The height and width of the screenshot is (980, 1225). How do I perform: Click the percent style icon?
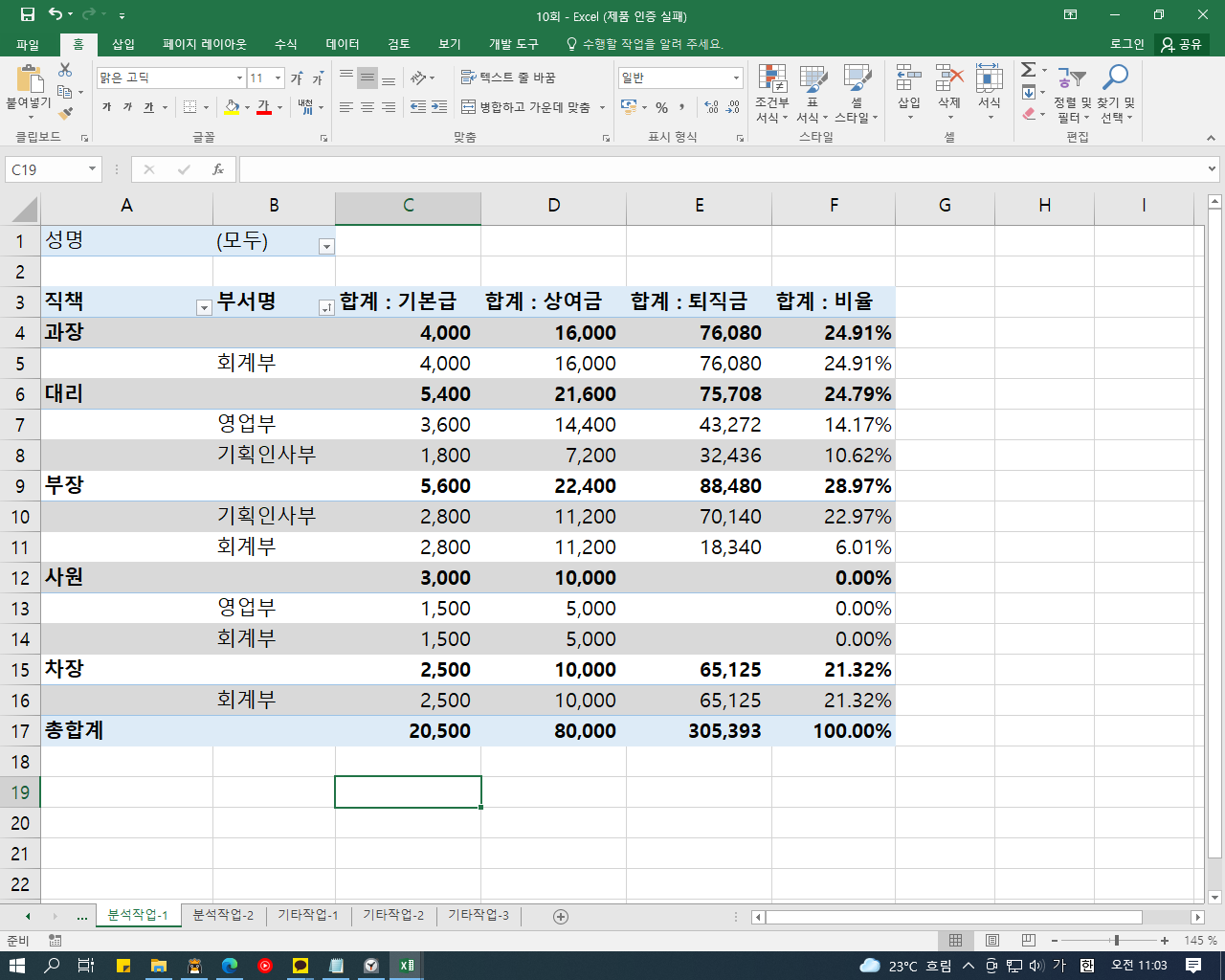[x=661, y=107]
